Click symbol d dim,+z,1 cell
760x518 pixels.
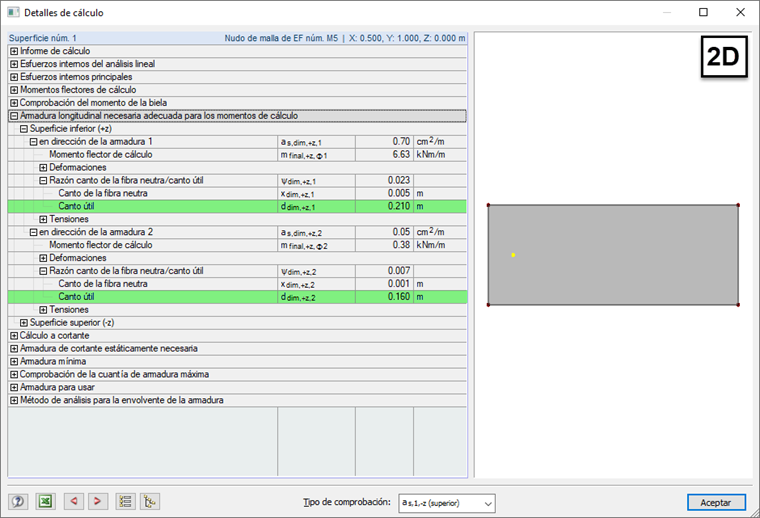[x=317, y=206]
